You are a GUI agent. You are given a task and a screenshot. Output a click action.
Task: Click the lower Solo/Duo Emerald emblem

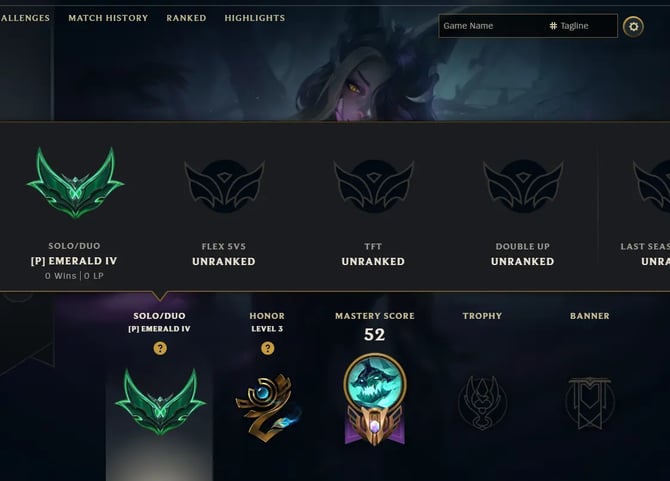(160, 402)
